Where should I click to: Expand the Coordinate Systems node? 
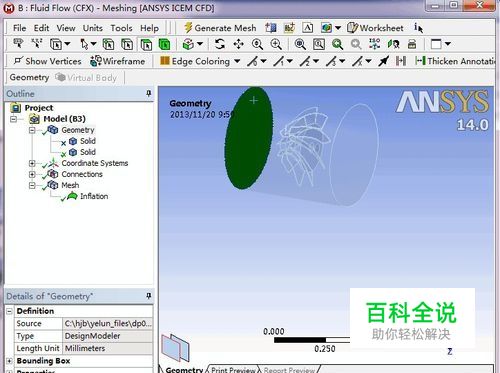click(32, 163)
